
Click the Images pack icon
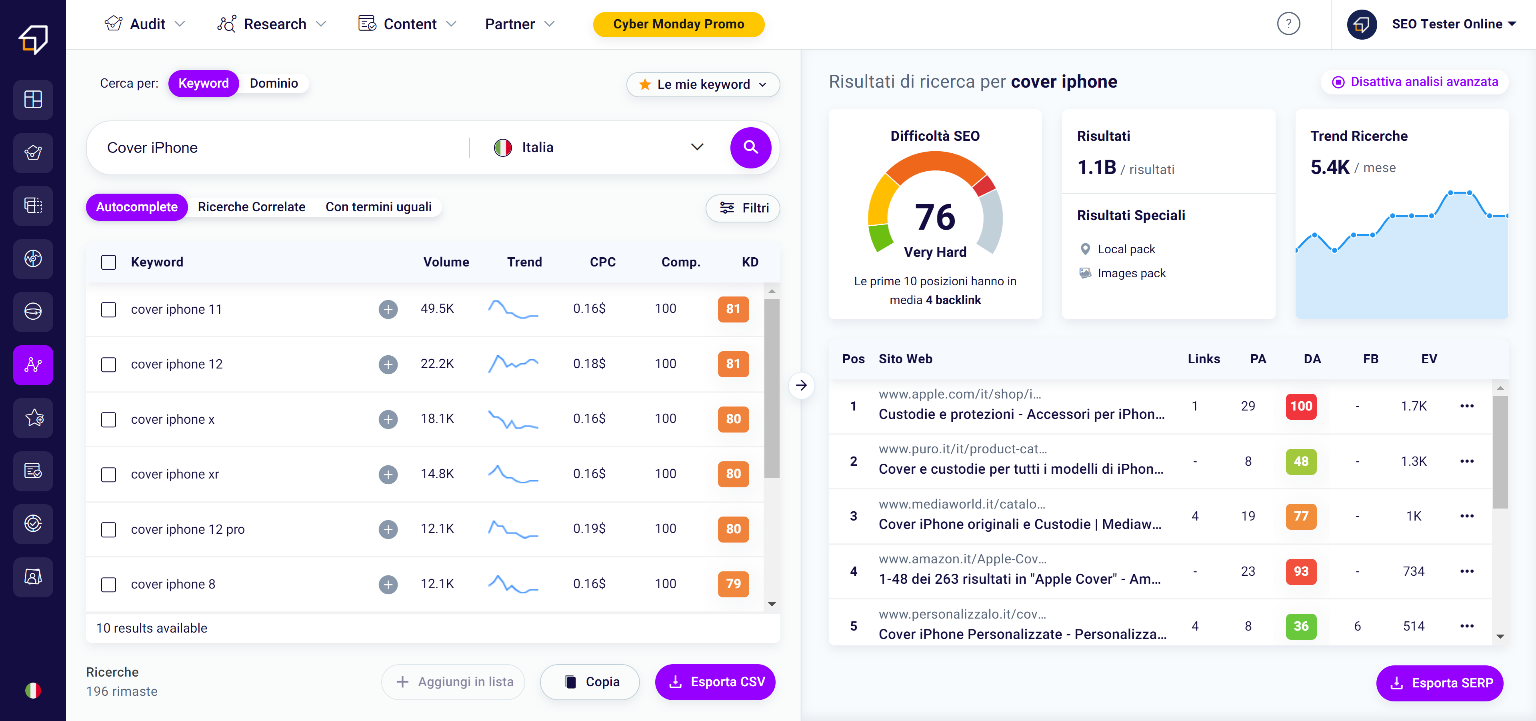(1085, 273)
